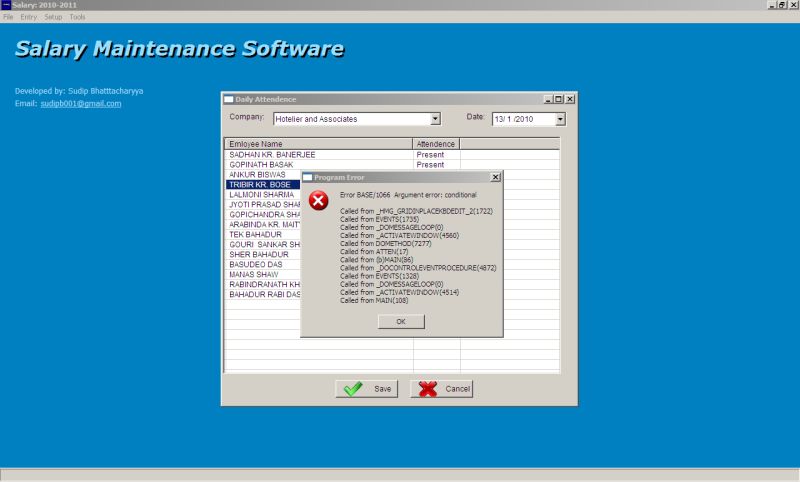Viewport: 800px width, 482px height.
Task: Click the Daily Attendence window title icon
Action: (x=229, y=99)
